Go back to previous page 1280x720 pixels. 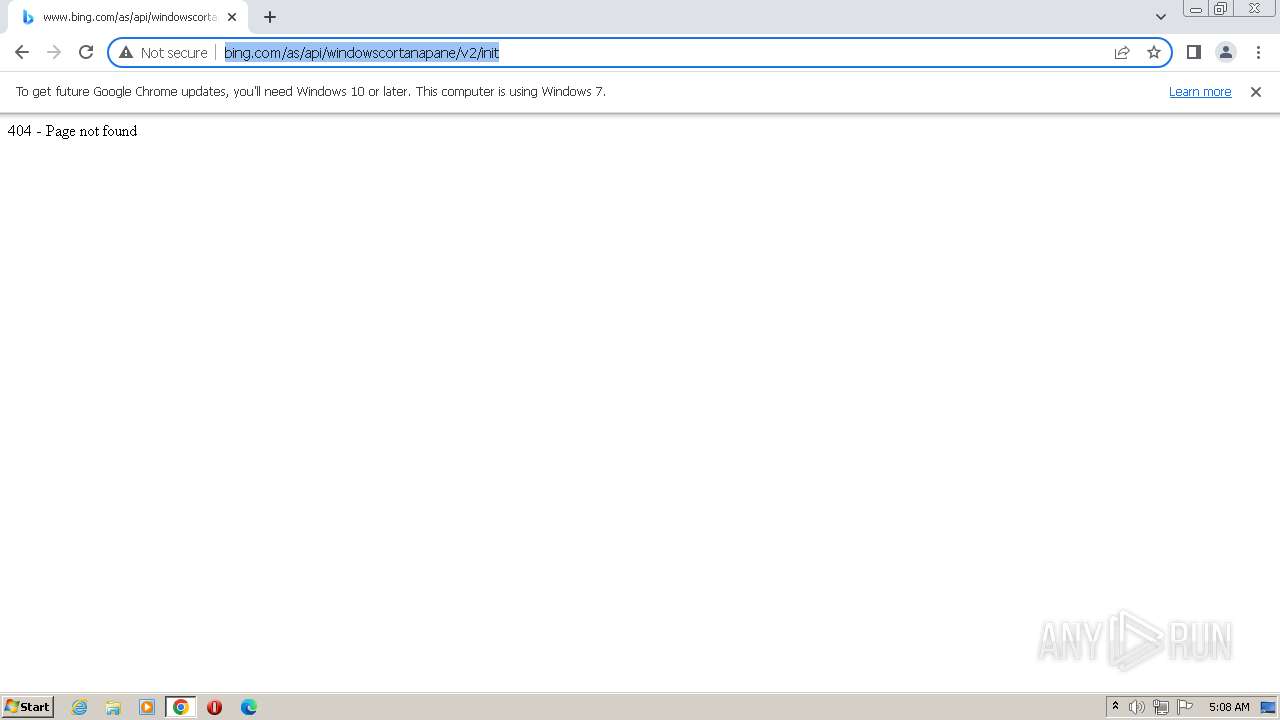(x=22, y=52)
